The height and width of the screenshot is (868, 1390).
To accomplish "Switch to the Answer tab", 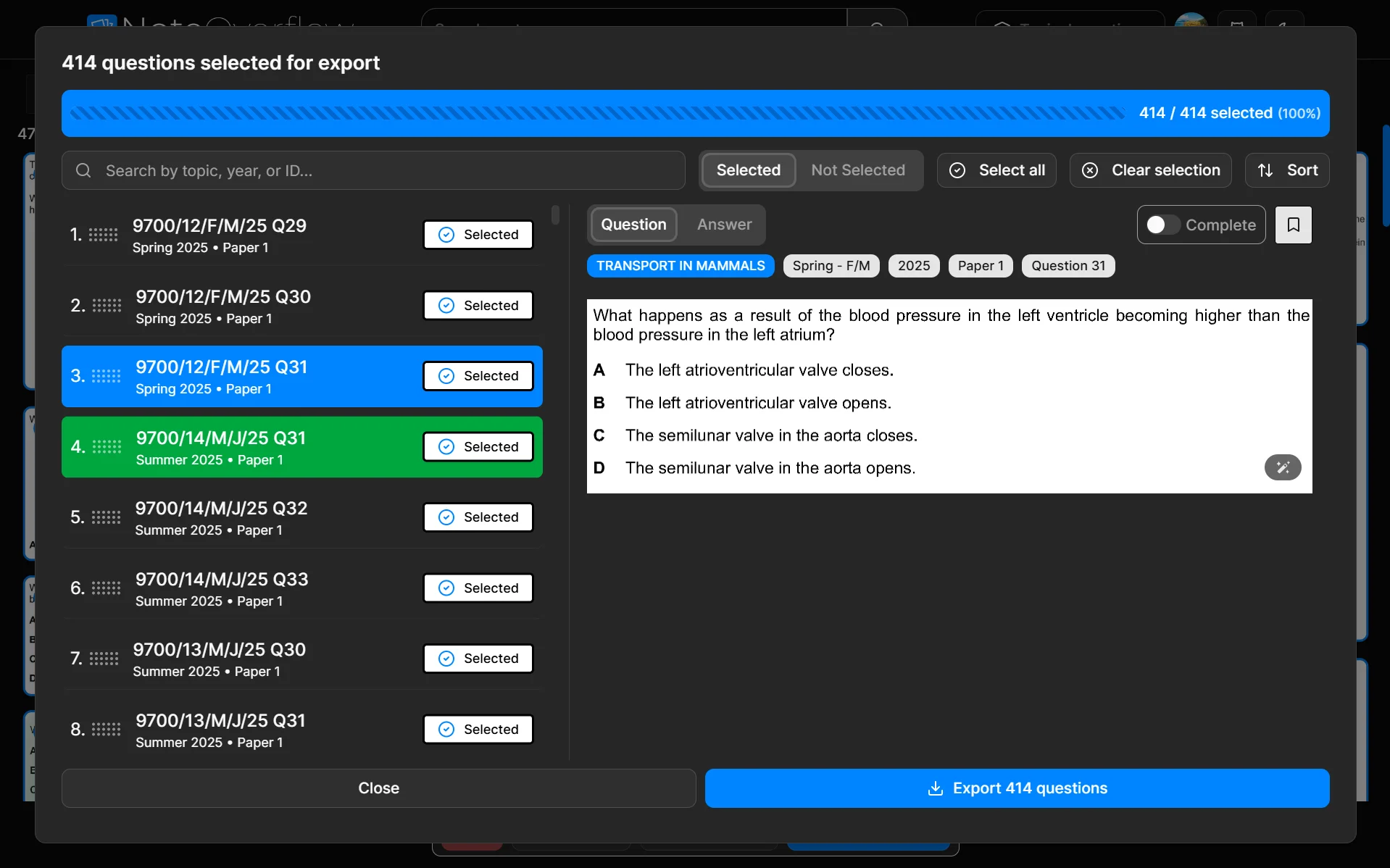I will pos(724,225).
